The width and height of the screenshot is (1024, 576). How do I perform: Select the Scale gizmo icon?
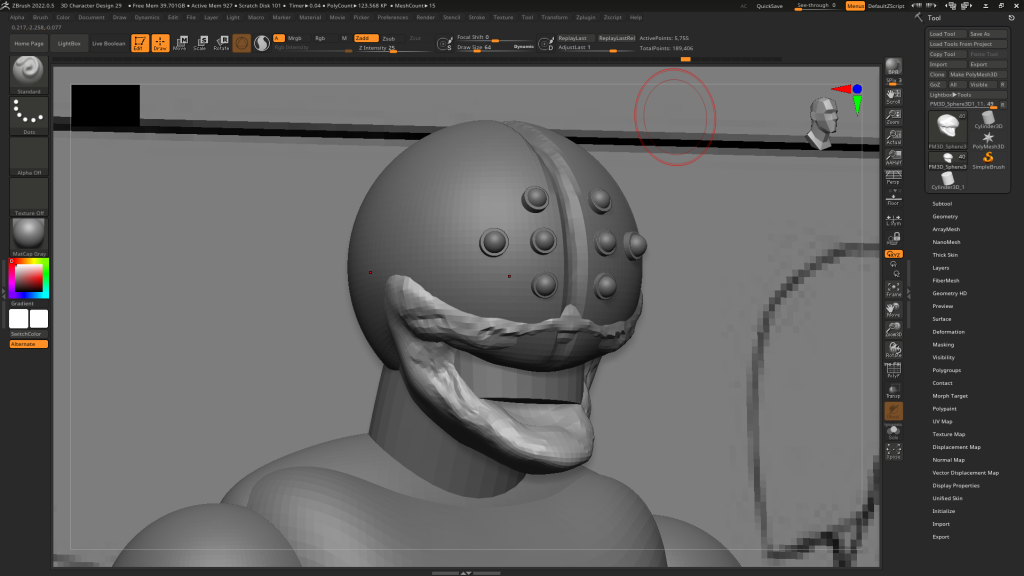click(200, 43)
